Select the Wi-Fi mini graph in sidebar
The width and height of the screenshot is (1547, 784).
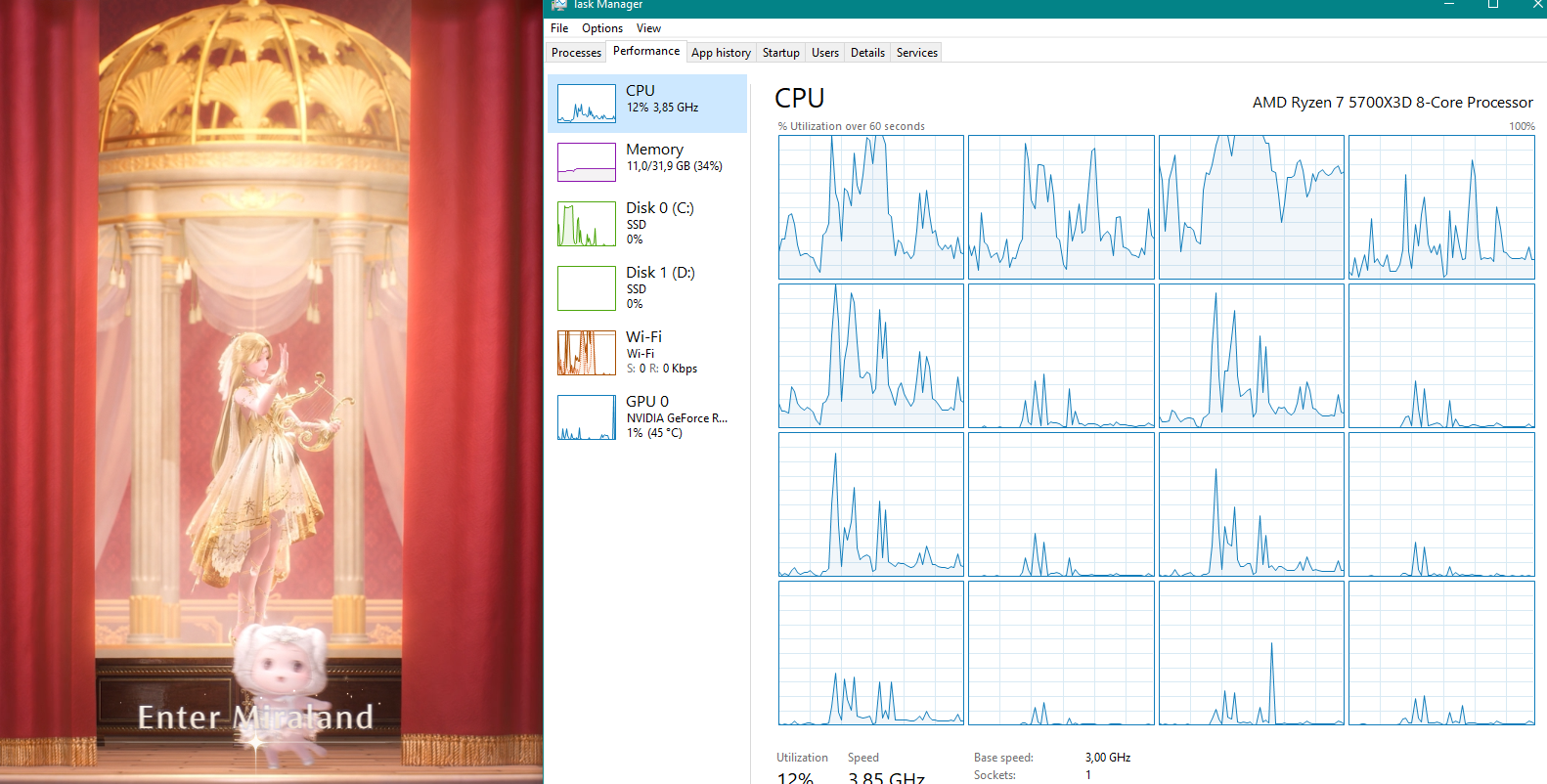(587, 353)
